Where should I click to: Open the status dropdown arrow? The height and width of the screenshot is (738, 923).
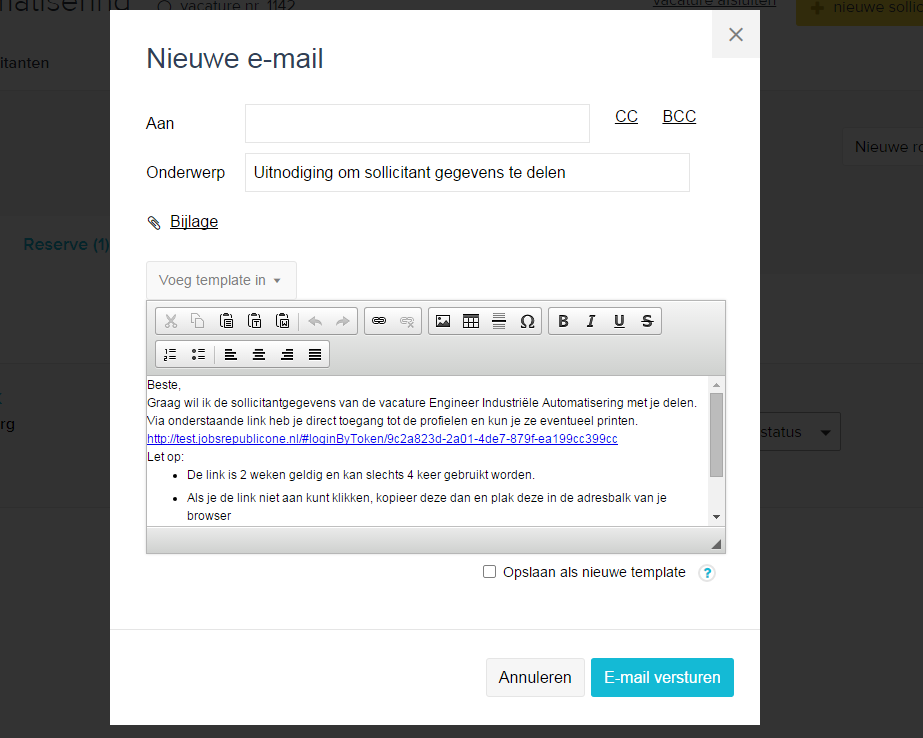(825, 433)
